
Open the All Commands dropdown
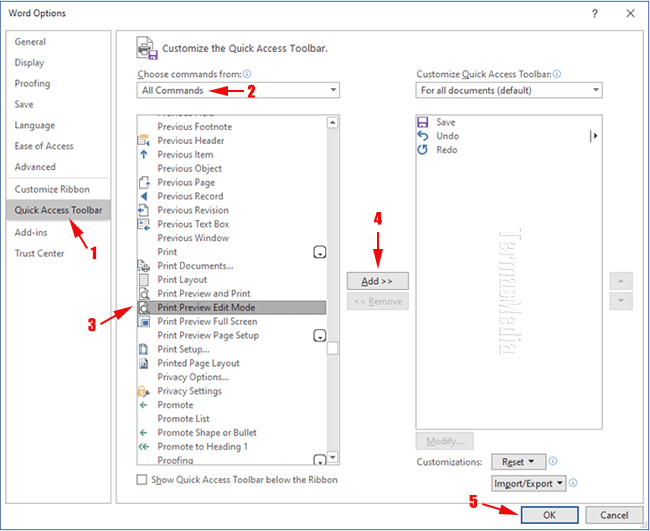(238, 90)
